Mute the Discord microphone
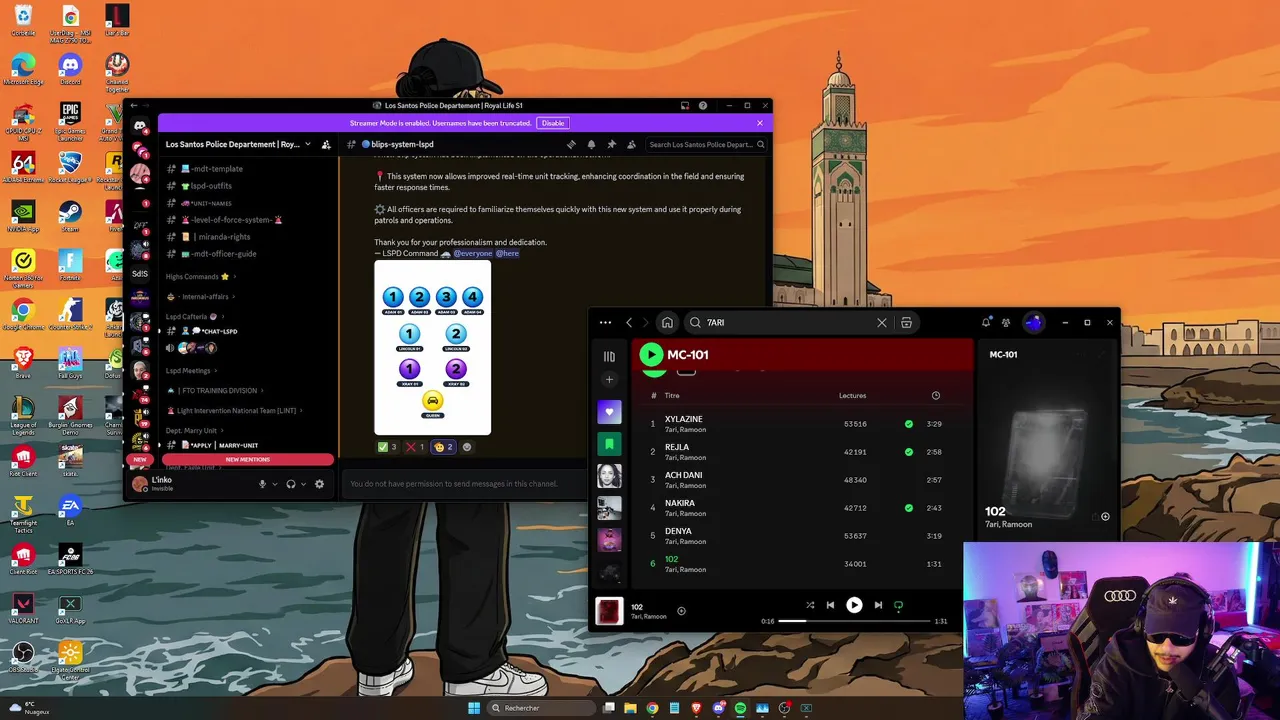Screen dimensions: 1280x720 [x=262, y=484]
